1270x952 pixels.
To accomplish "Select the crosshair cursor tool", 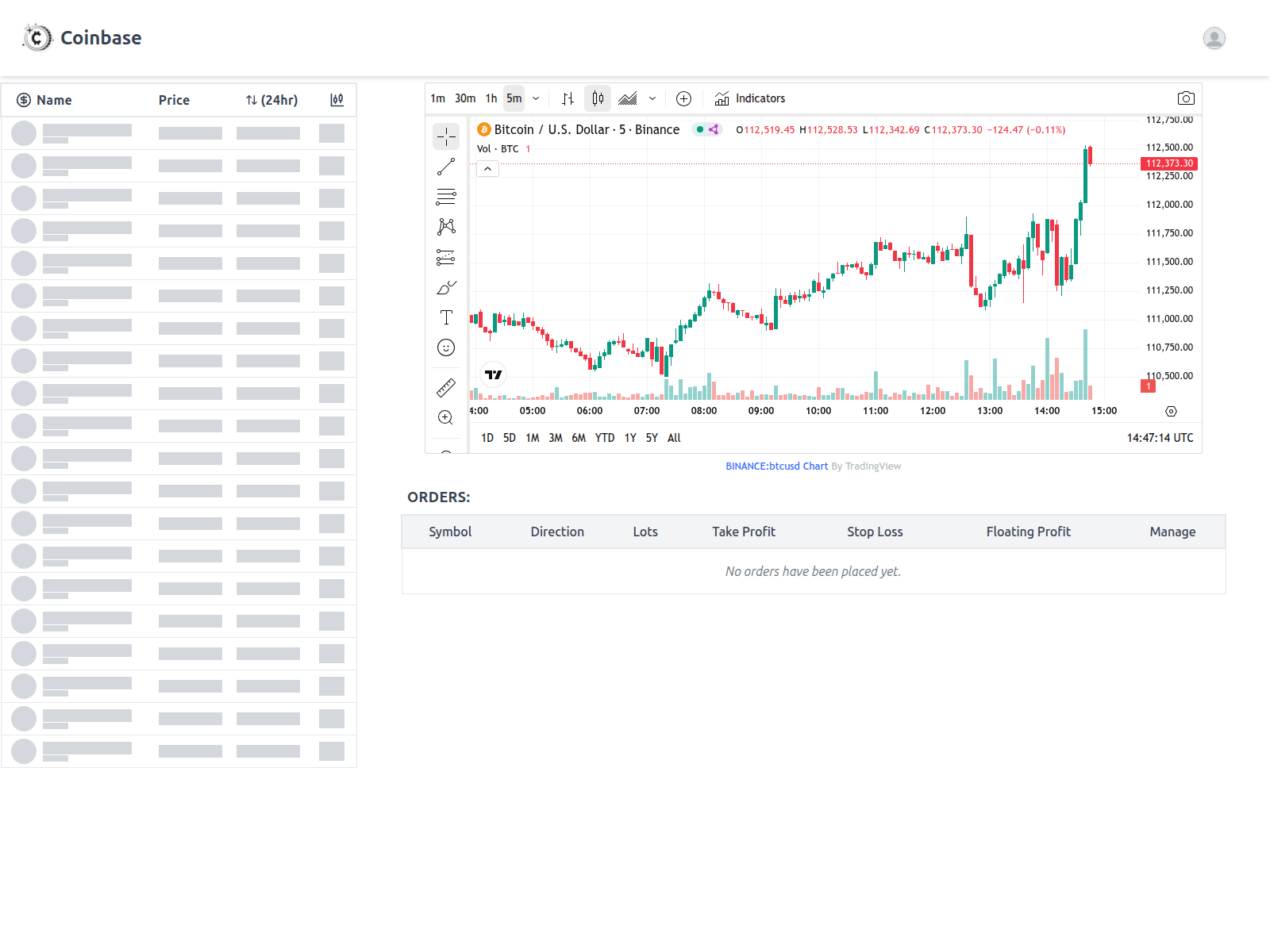I will click(446, 136).
